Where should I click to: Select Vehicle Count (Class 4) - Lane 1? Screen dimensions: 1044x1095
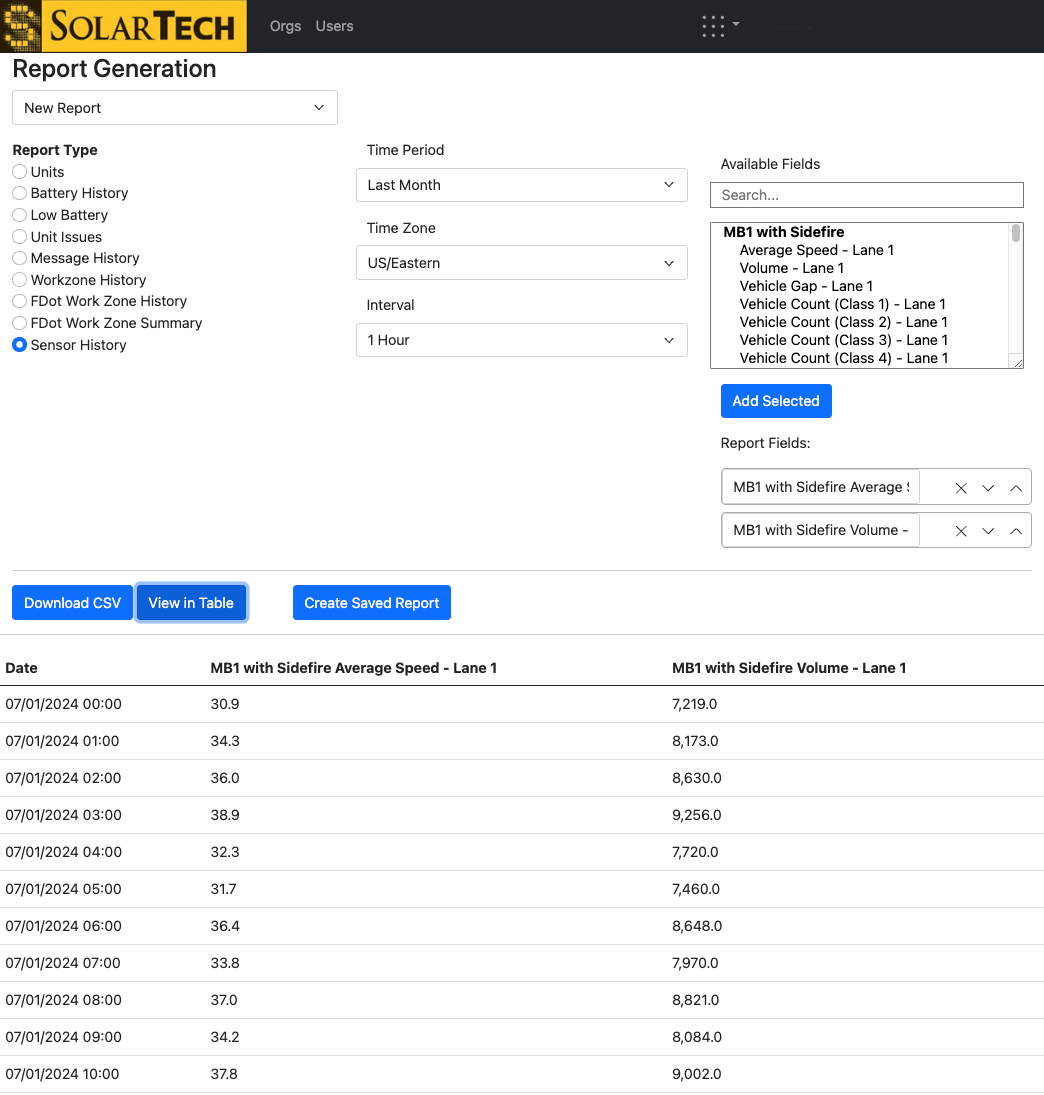click(x=844, y=358)
